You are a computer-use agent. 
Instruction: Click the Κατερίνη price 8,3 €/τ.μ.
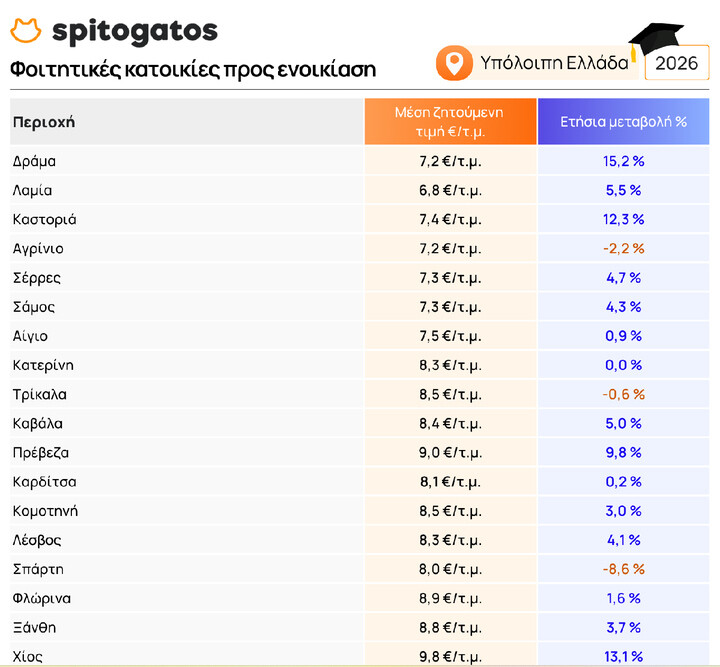click(450, 365)
